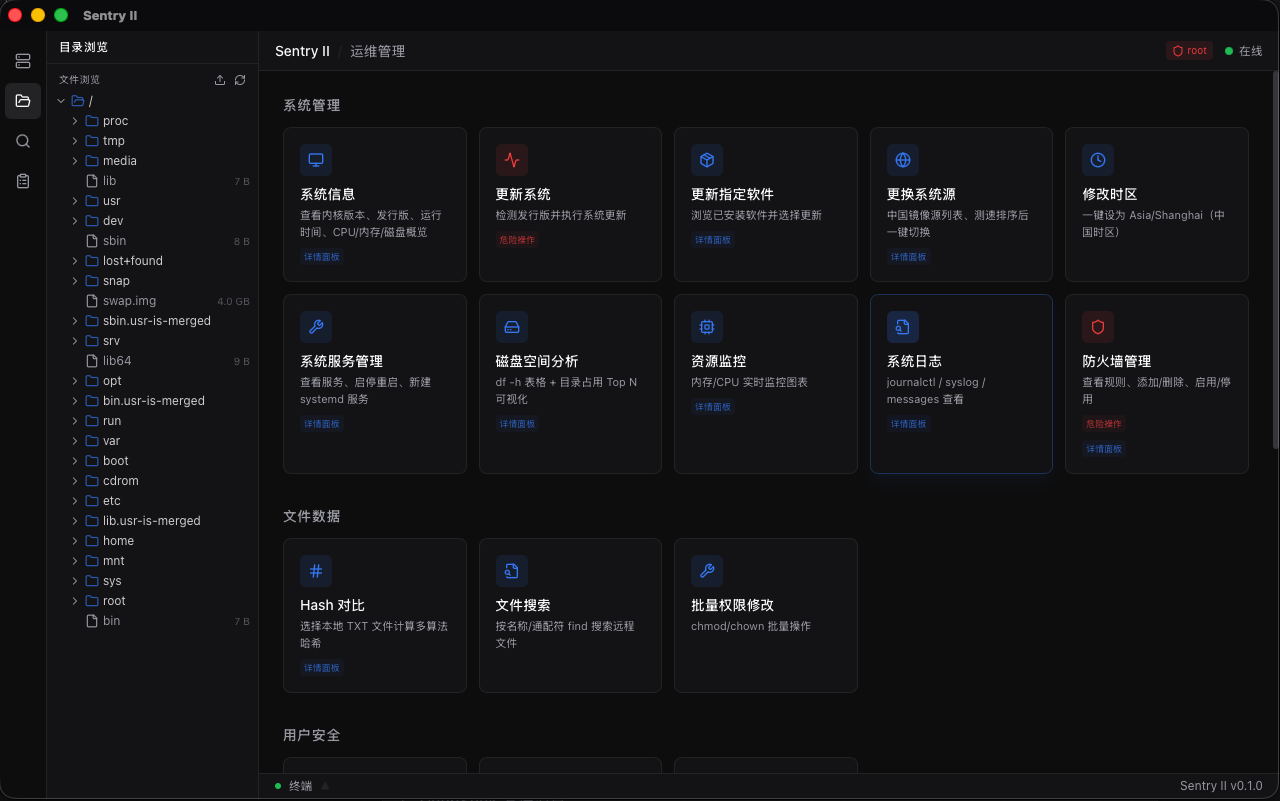Click the shield icon on 防火墙管理 card
This screenshot has height=801, width=1280.
[x=1098, y=327]
